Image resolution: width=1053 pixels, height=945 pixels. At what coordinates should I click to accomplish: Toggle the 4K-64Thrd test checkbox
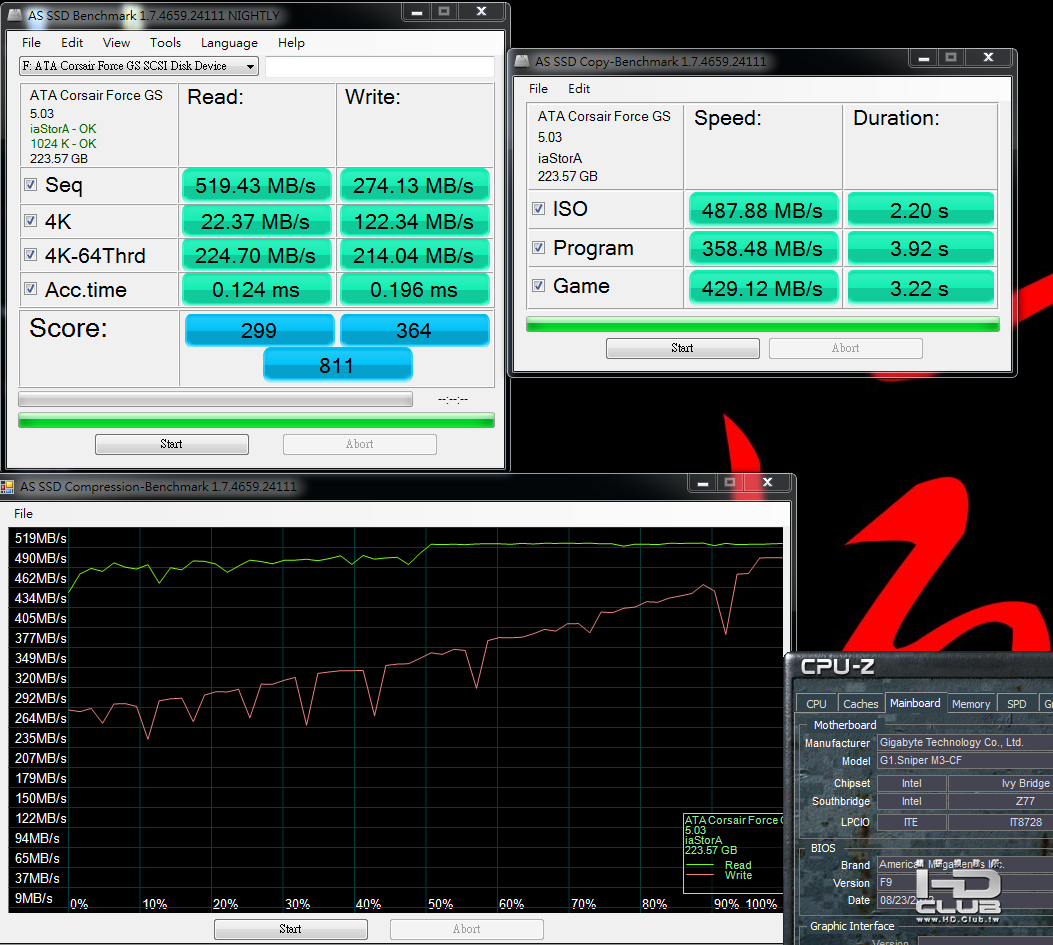coord(30,255)
